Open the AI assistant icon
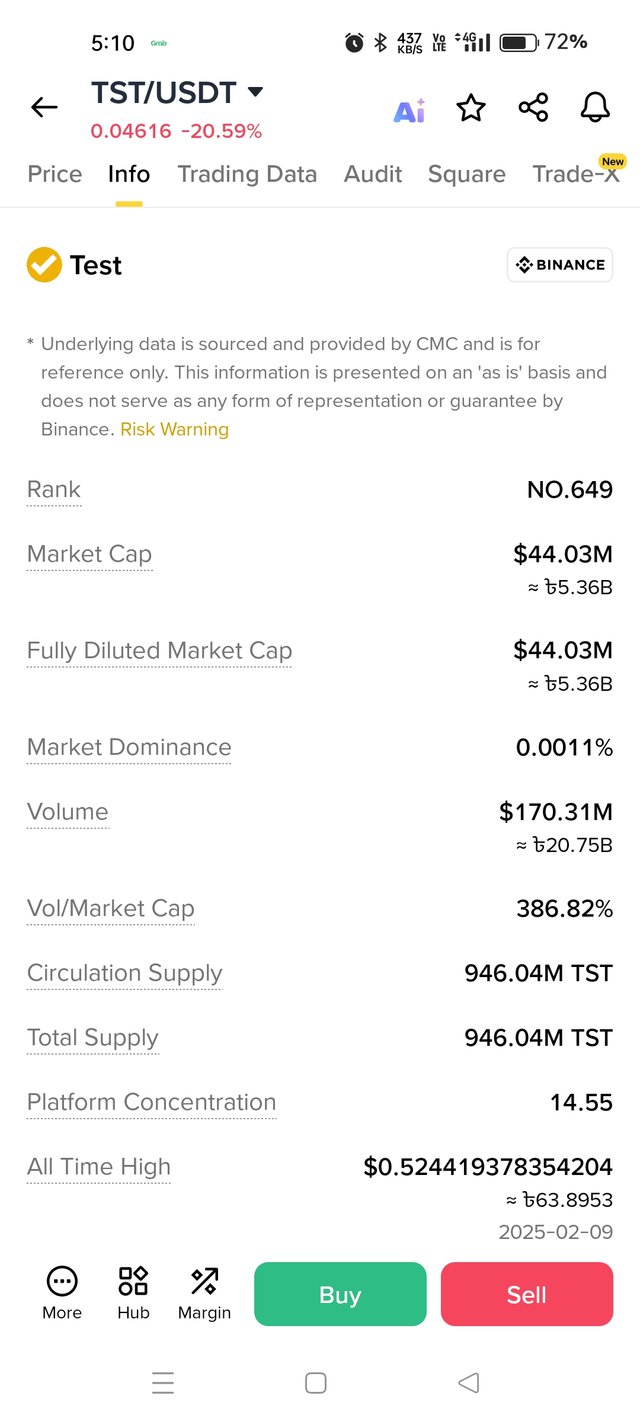Screen dimensions: 640x1422 (409, 110)
